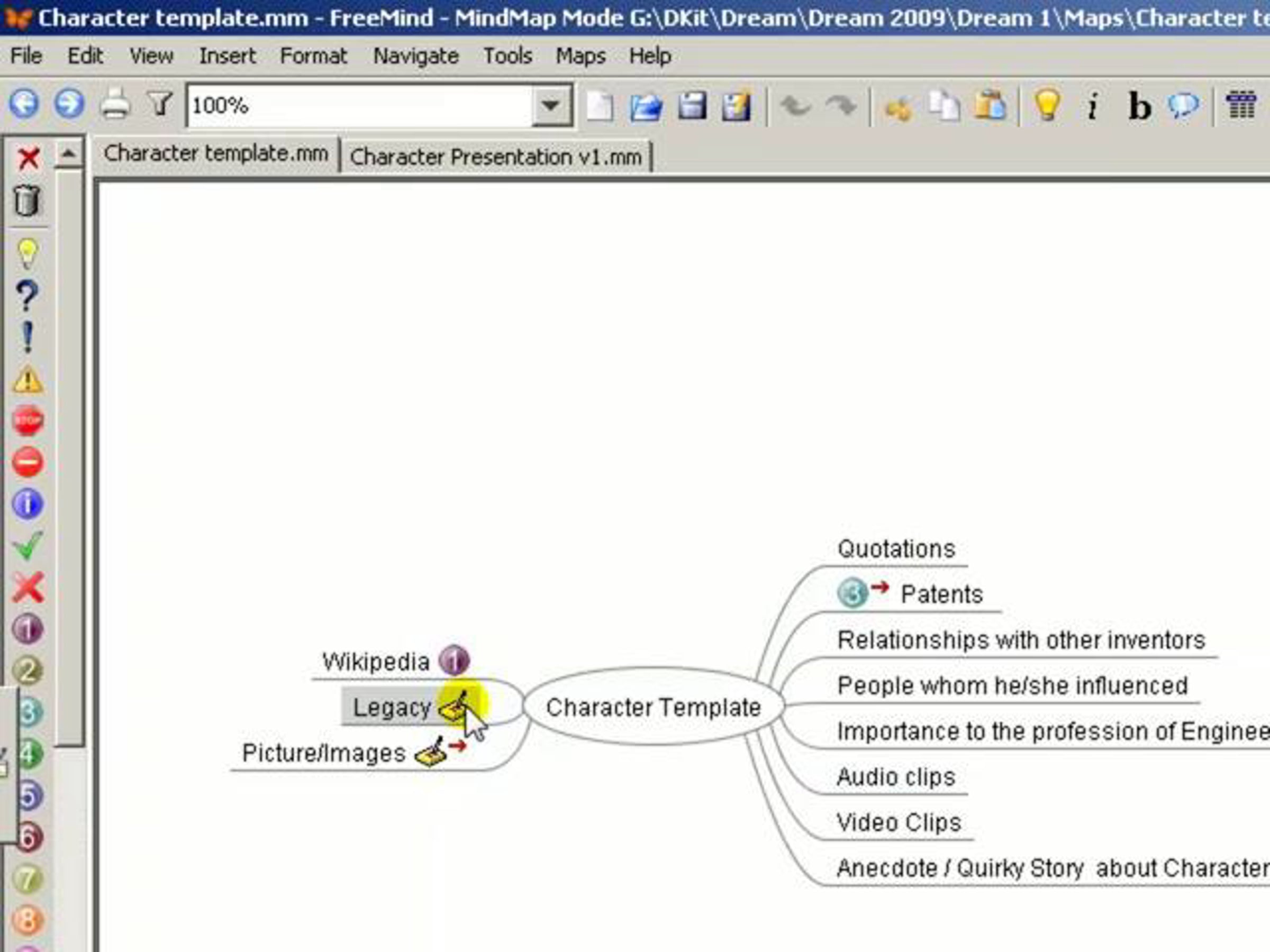This screenshot has height=952, width=1270.
Task: Click the warning triangle icon in sidebar
Action: tap(28, 380)
